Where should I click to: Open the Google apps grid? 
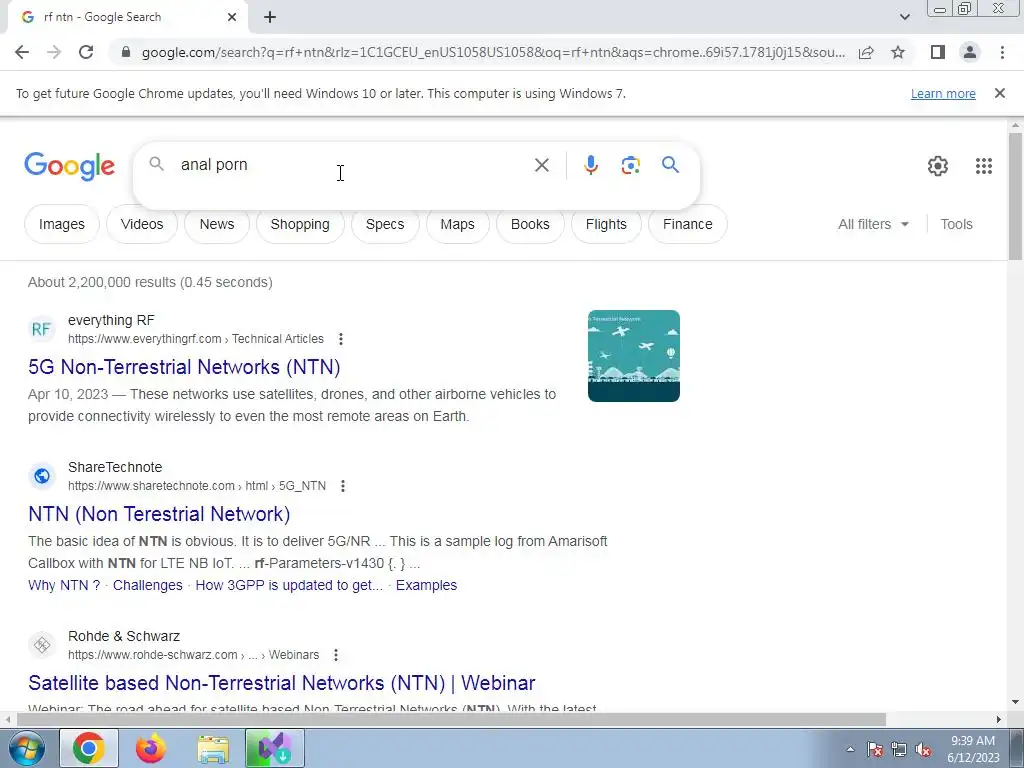click(984, 166)
